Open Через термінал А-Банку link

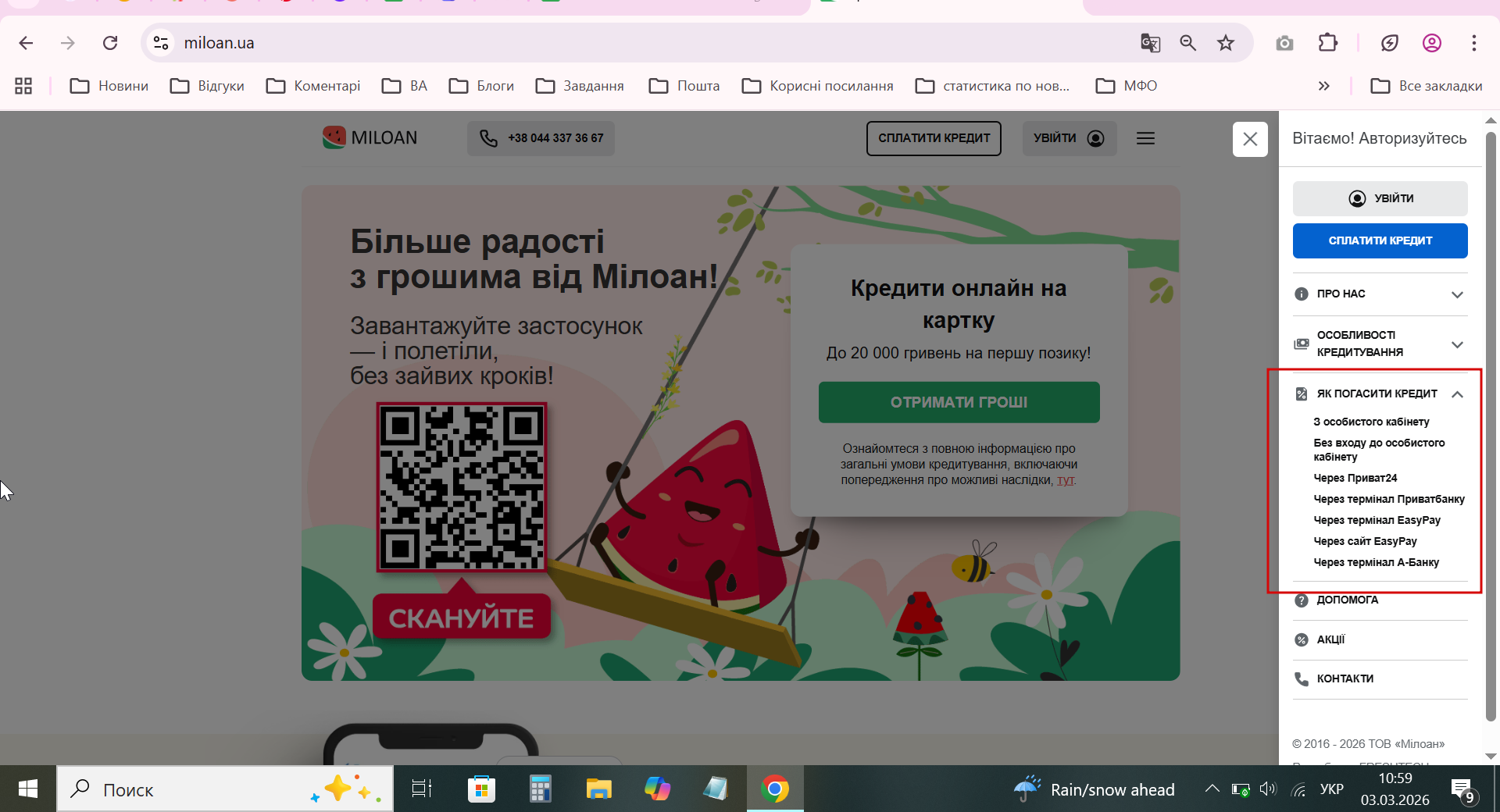pyautogui.click(x=1376, y=562)
